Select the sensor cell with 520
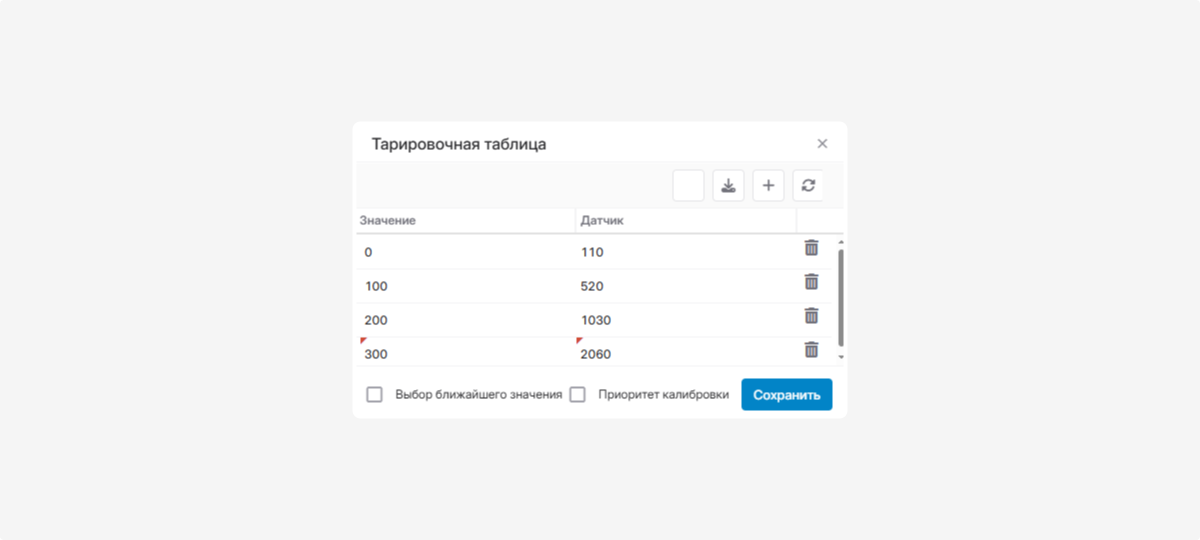The height and width of the screenshot is (540, 1200). [x=686, y=286]
